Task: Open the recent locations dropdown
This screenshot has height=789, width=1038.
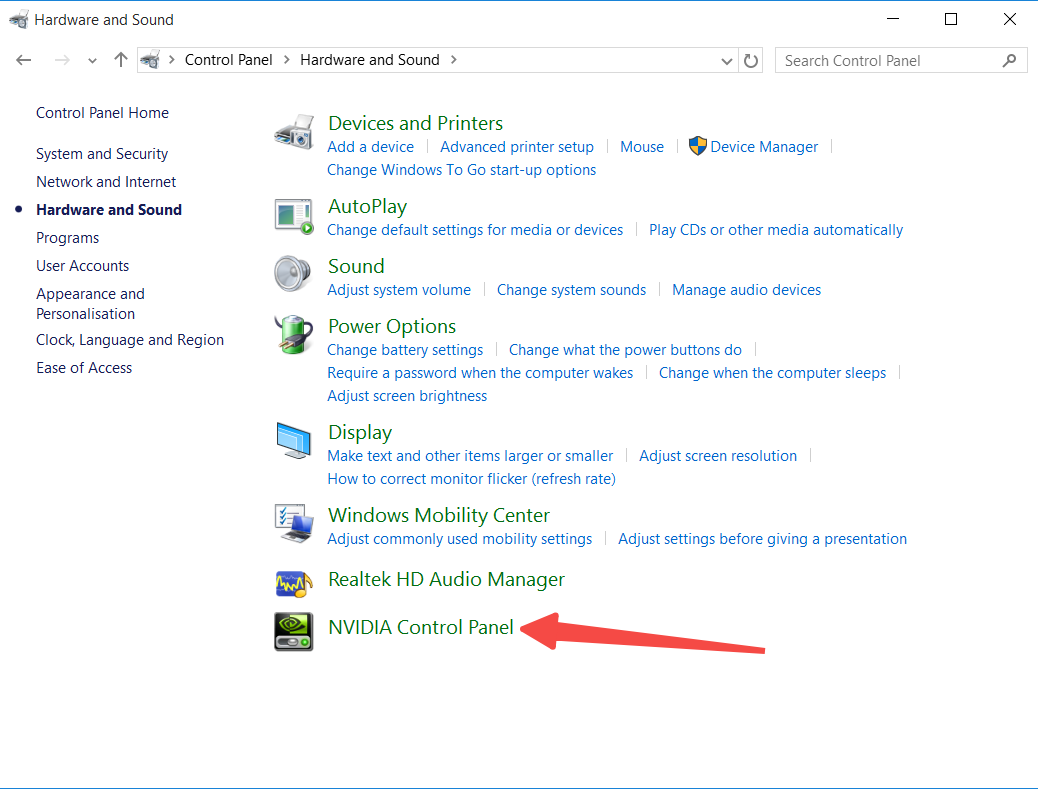Action: click(93, 61)
